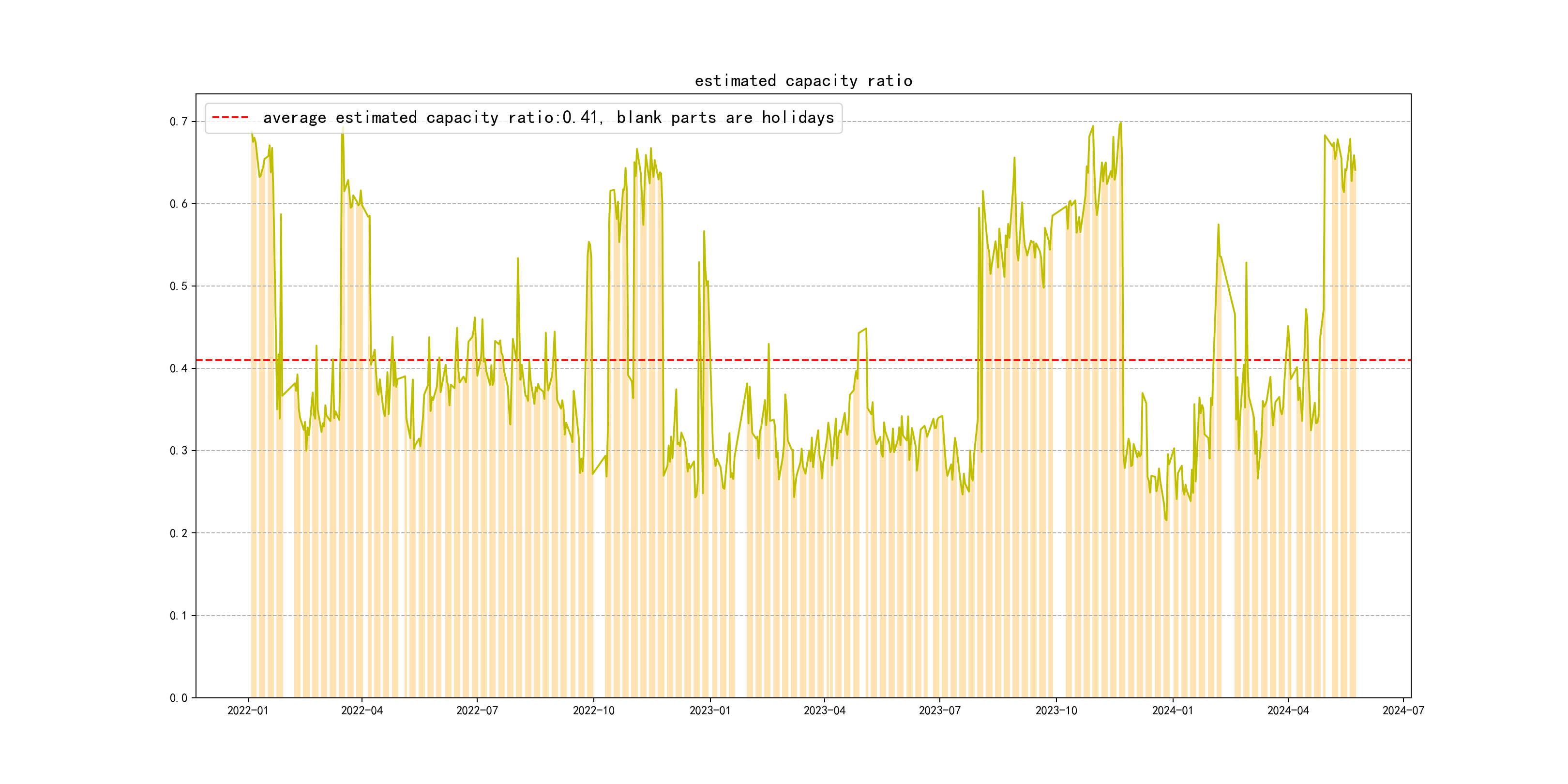Click the 2022-07 x-axis label

coord(477,710)
